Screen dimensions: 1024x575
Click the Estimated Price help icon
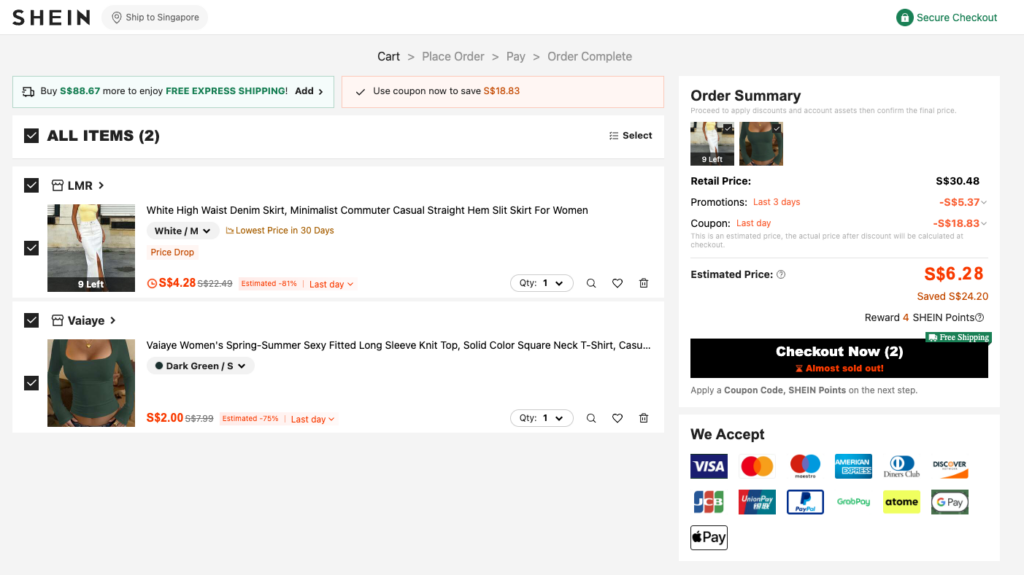click(x=781, y=275)
